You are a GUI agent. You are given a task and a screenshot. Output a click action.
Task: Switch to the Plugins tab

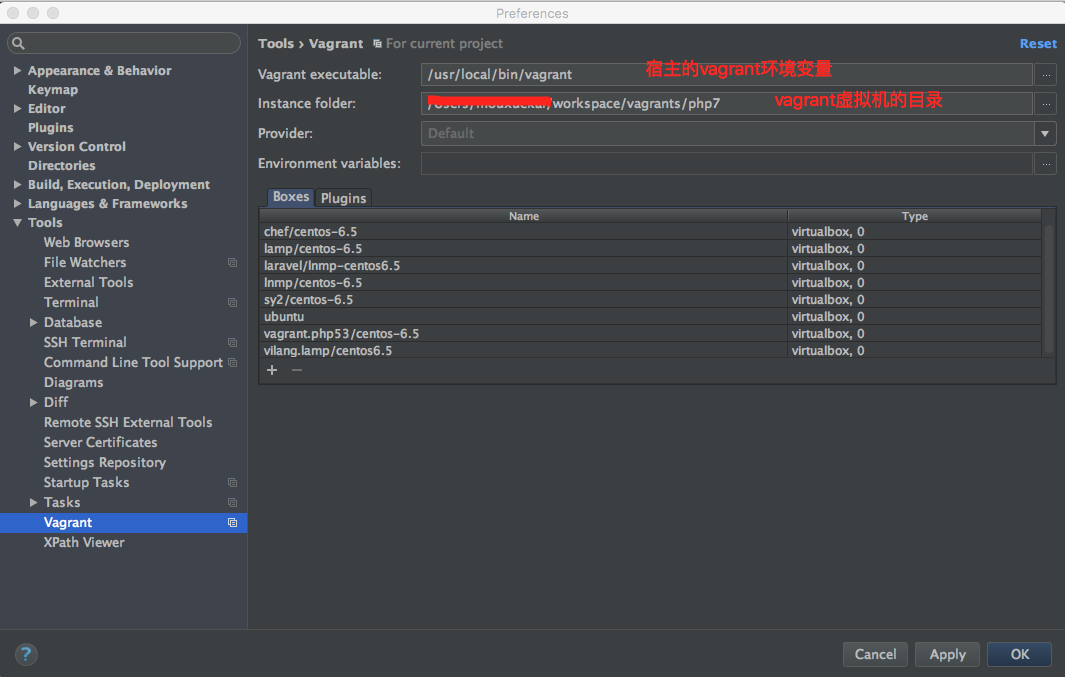tap(343, 198)
